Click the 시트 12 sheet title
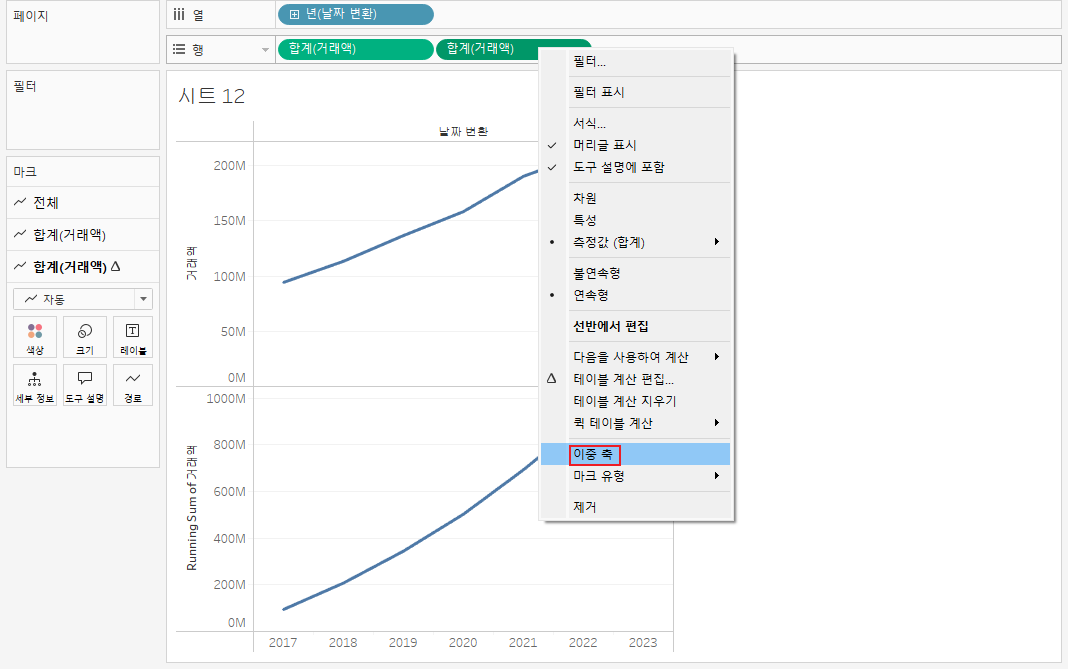This screenshot has width=1068, height=669. 212,96
